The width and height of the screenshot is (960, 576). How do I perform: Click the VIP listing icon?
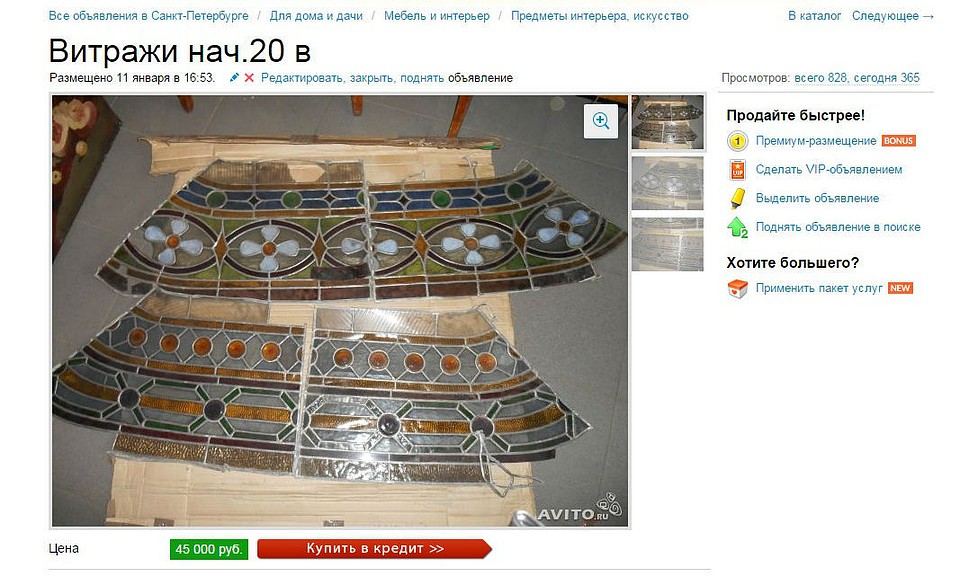click(x=737, y=170)
